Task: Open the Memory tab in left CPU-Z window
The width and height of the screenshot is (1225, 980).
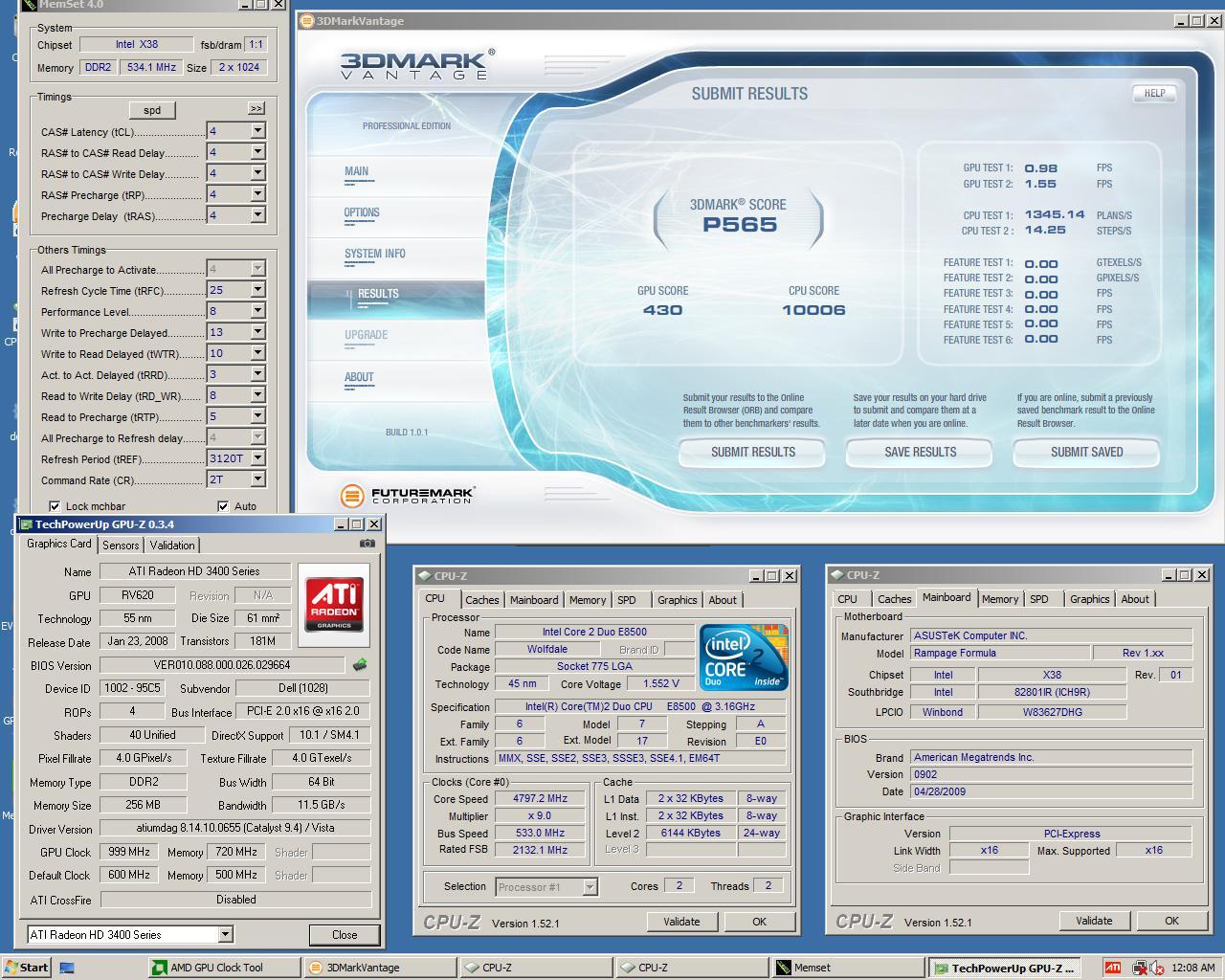Action: point(588,600)
